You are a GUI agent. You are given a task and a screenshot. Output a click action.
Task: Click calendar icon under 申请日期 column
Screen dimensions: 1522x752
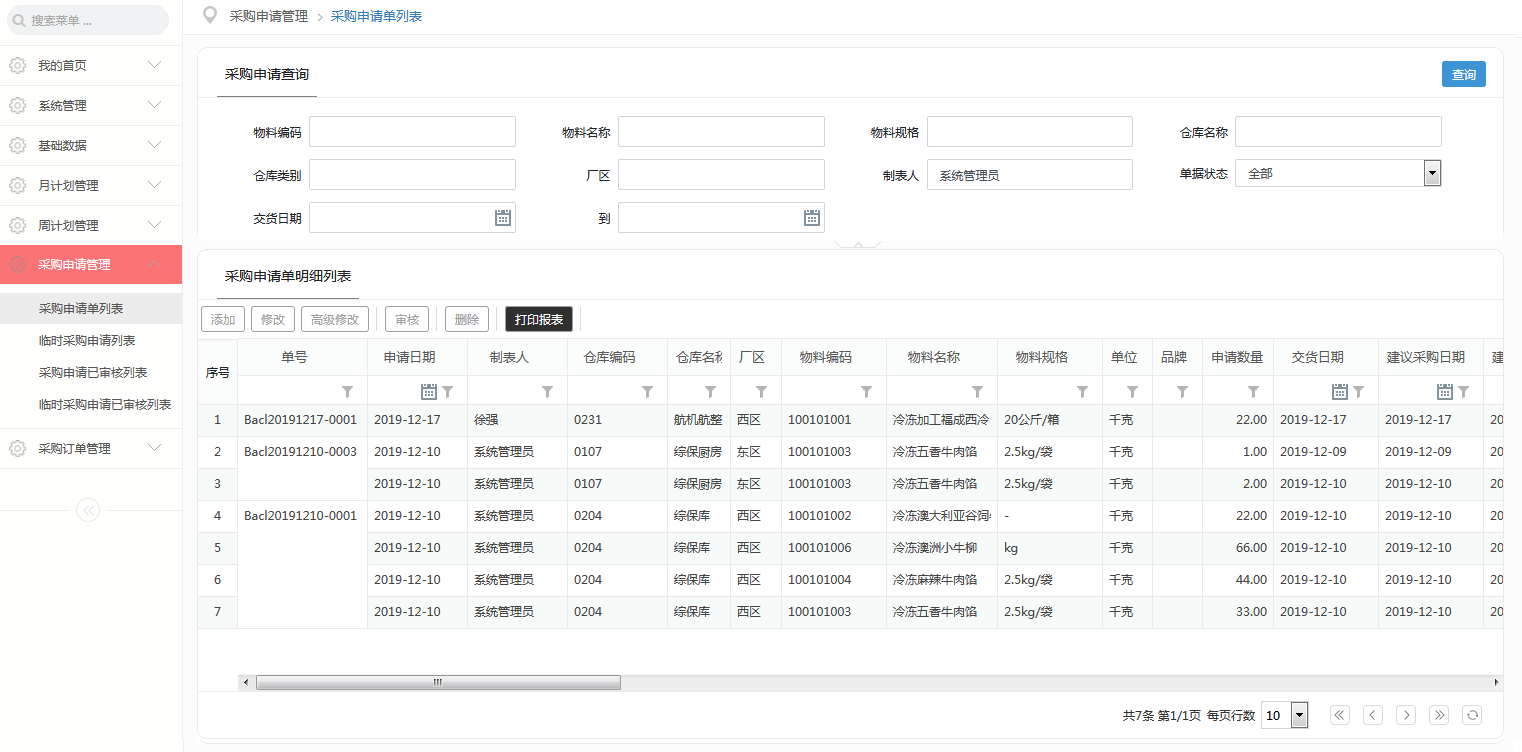429,391
